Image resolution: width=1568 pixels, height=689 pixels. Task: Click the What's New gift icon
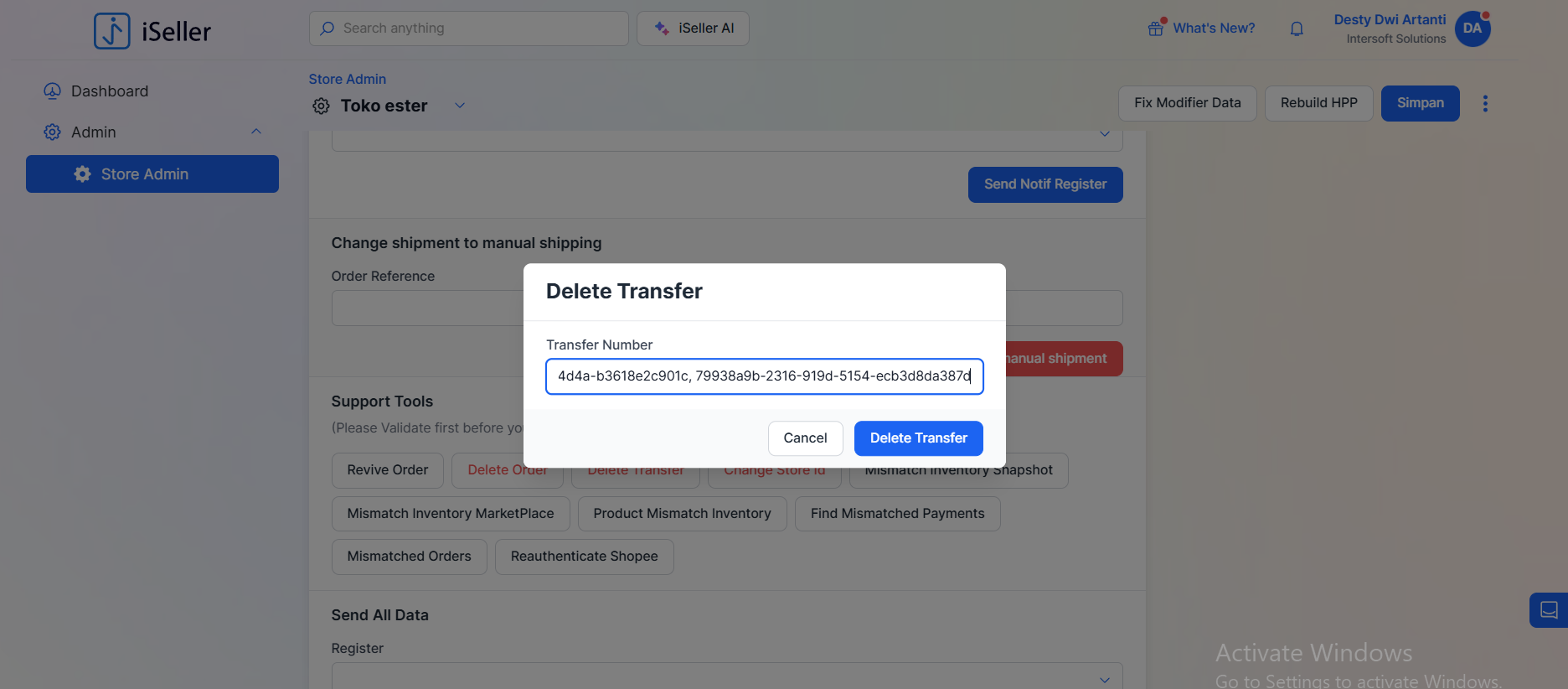tap(1156, 28)
